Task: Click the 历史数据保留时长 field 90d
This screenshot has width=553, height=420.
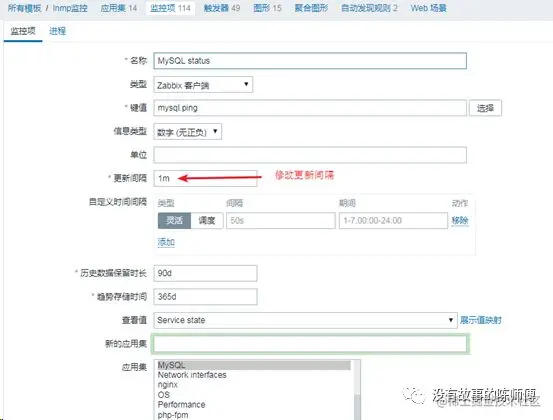Action: point(205,273)
